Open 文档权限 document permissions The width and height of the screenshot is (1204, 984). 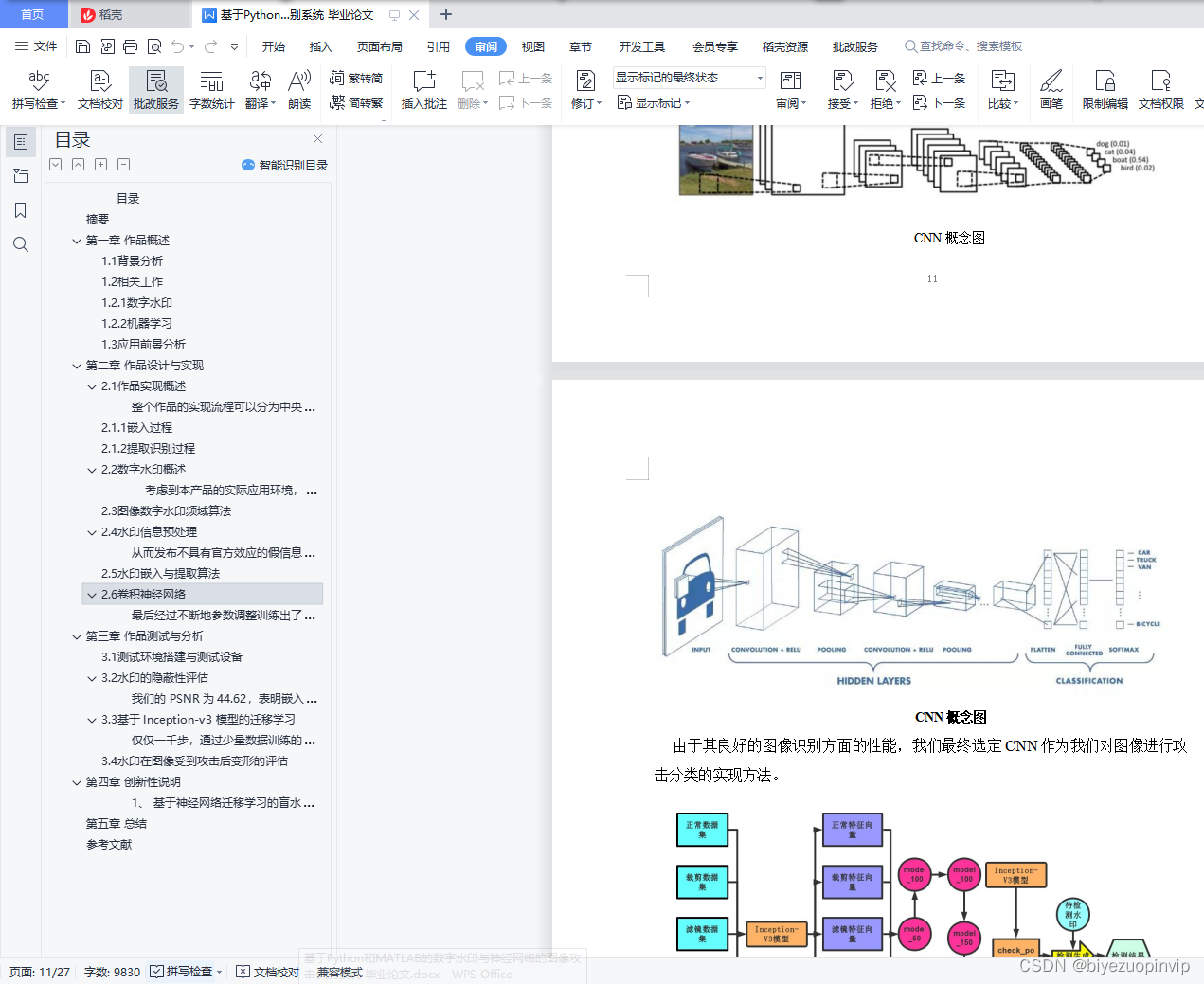tap(1160, 90)
